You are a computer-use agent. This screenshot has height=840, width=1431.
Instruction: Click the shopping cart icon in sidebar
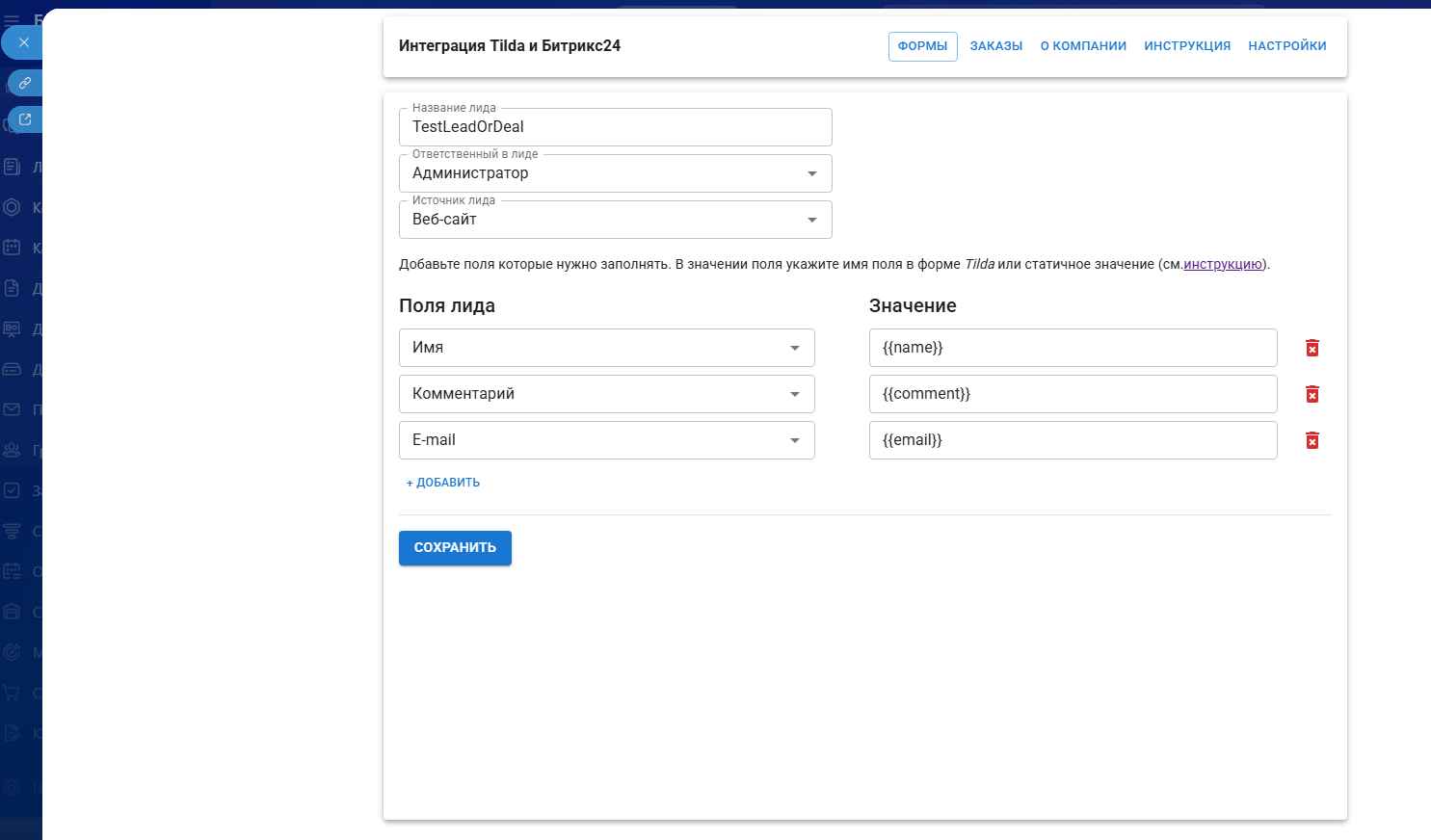pyautogui.click(x=12, y=693)
